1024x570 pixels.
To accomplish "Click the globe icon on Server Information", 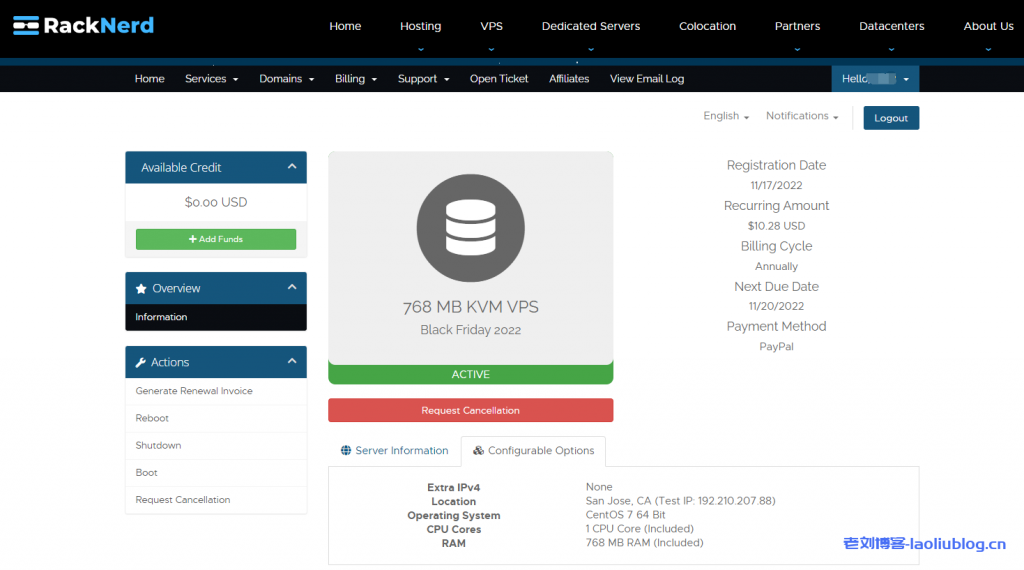I will click(x=346, y=451).
